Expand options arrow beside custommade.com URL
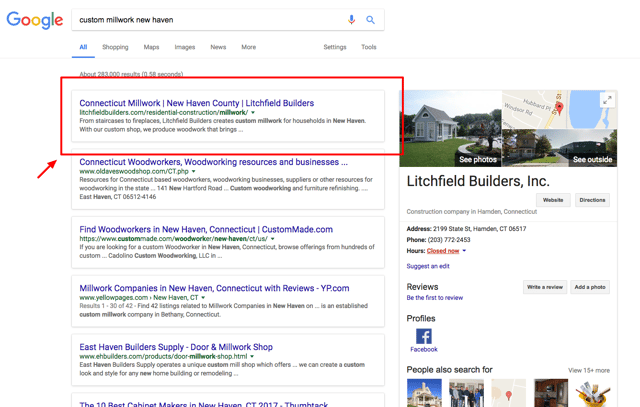The height and width of the screenshot is (407, 640). click(x=273, y=239)
